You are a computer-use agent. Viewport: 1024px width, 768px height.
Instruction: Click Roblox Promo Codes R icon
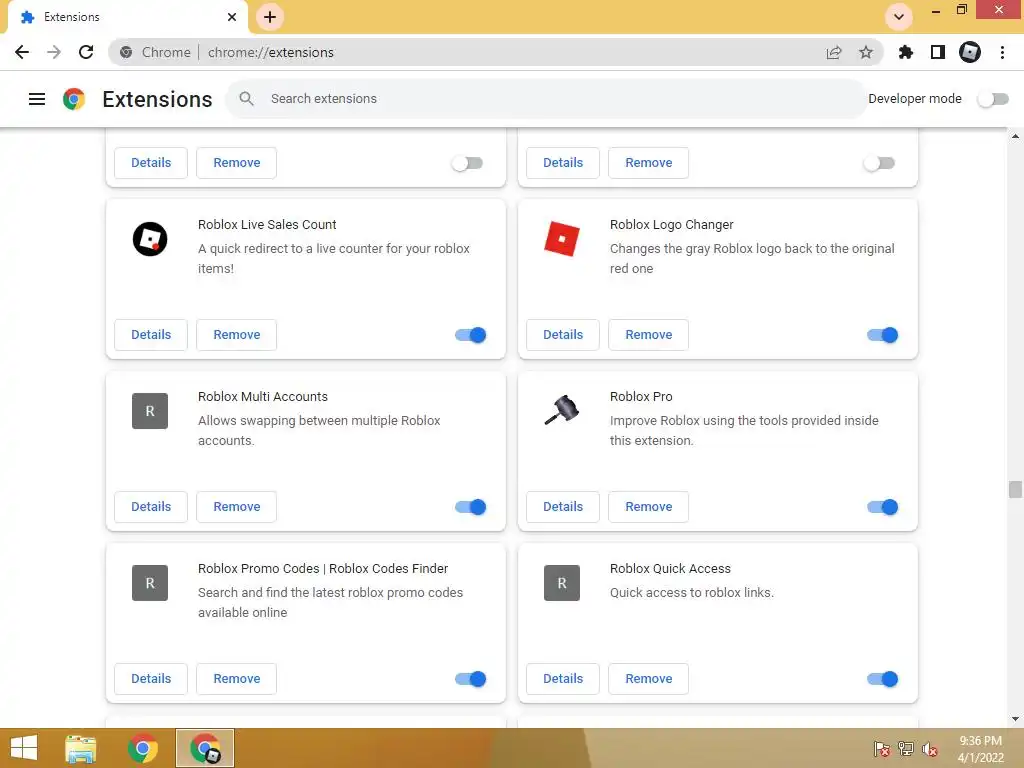pos(150,583)
